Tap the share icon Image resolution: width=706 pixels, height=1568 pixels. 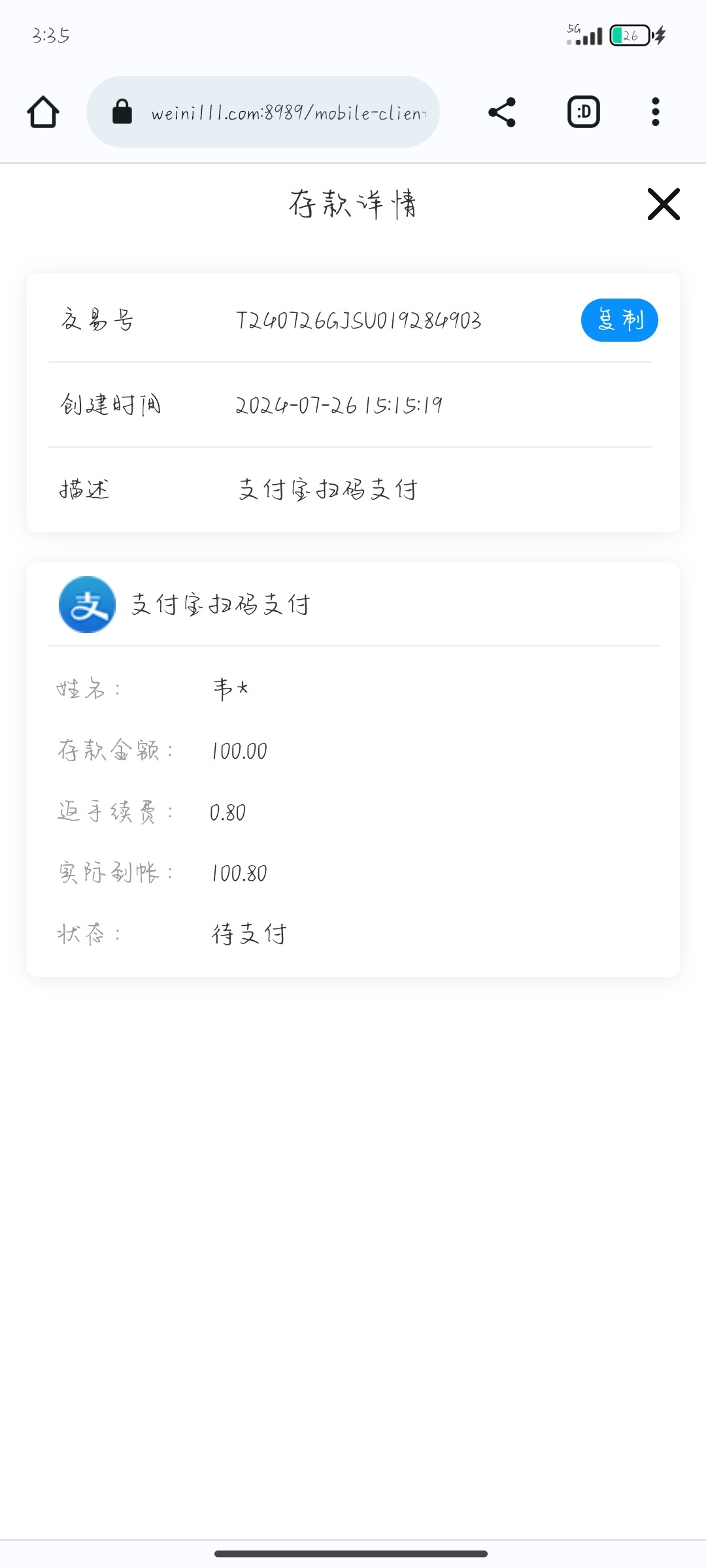point(502,112)
